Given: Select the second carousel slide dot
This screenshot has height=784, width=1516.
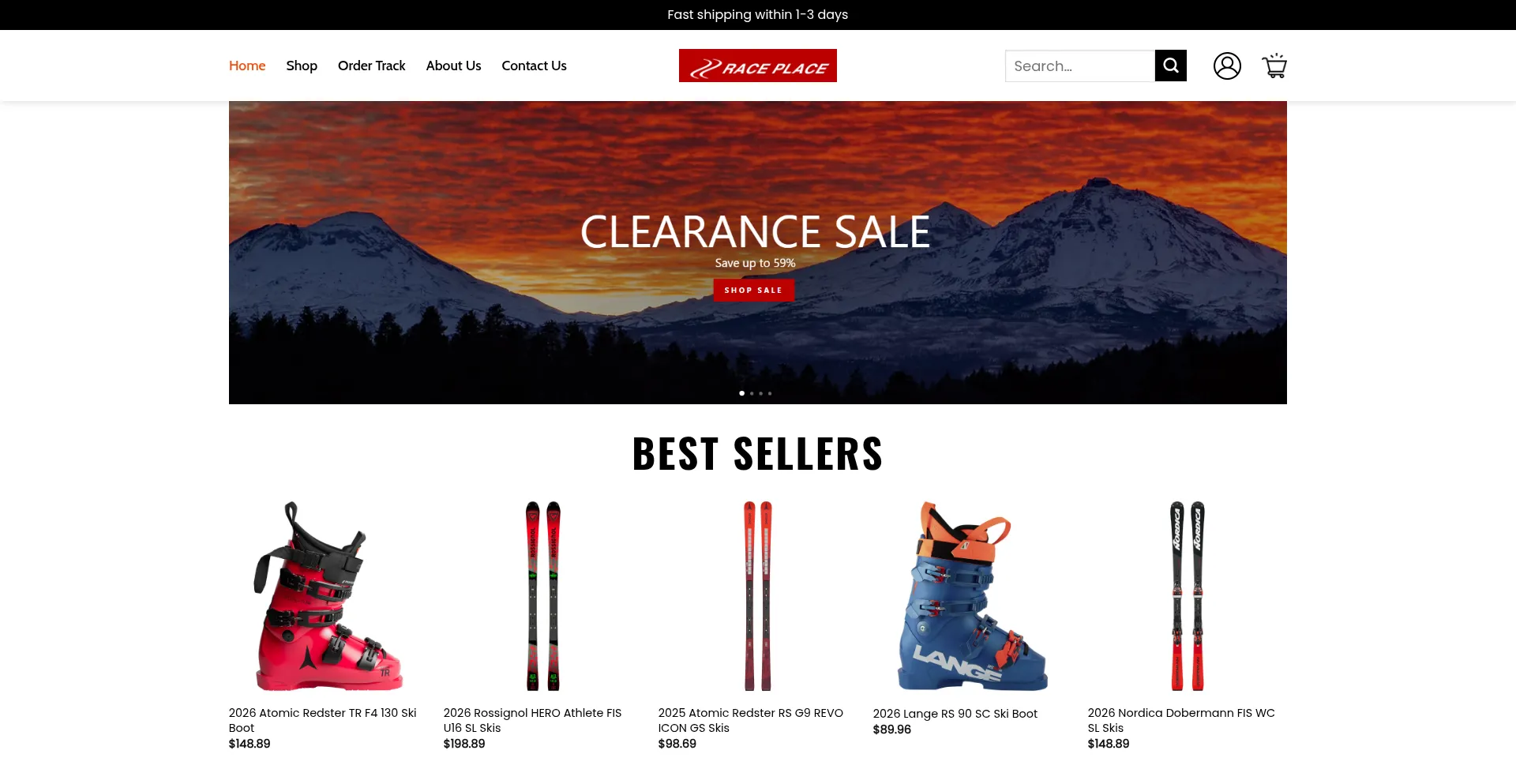Looking at the screenshot, I should [x=752, y=393].
